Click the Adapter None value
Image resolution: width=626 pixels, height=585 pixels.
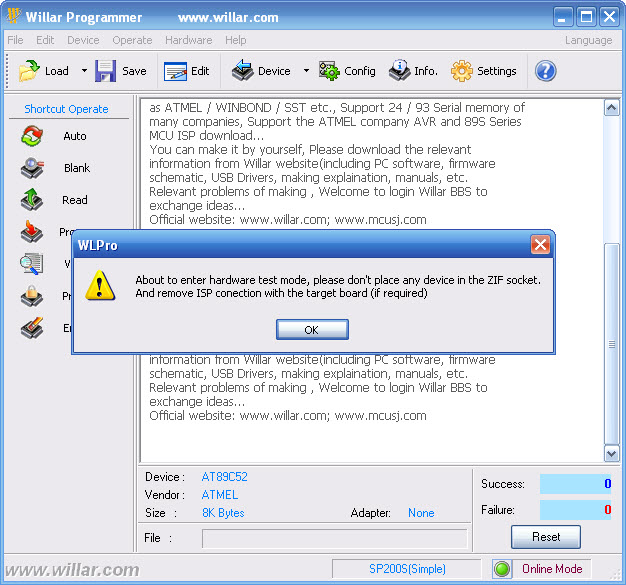(421, 513)
